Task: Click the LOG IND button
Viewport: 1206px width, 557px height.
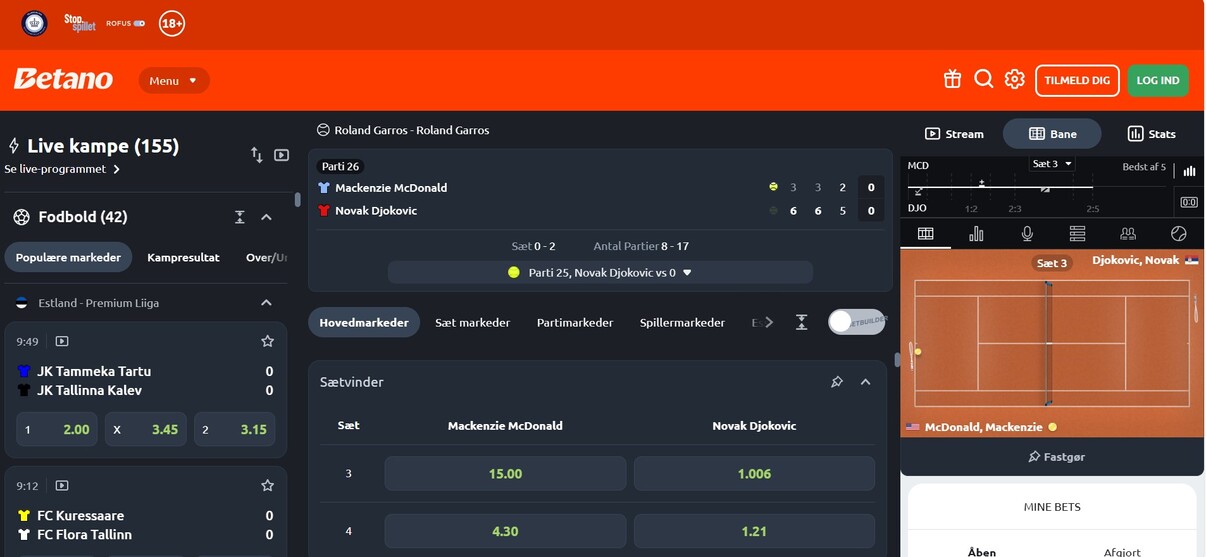Action: coord(1158,80)
